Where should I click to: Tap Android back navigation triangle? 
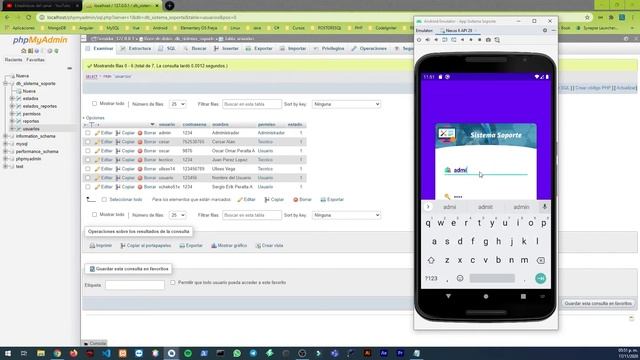pyautogui.click(x=449, y=296)
